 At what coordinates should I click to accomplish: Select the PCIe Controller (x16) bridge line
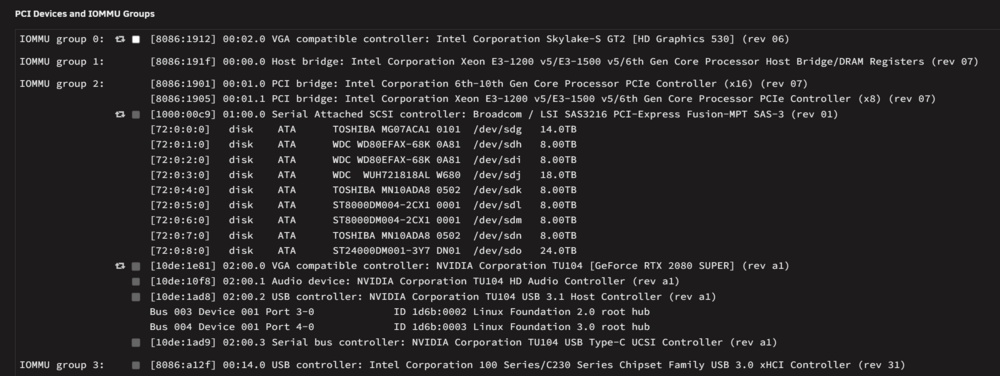click(x=478, y=84)
